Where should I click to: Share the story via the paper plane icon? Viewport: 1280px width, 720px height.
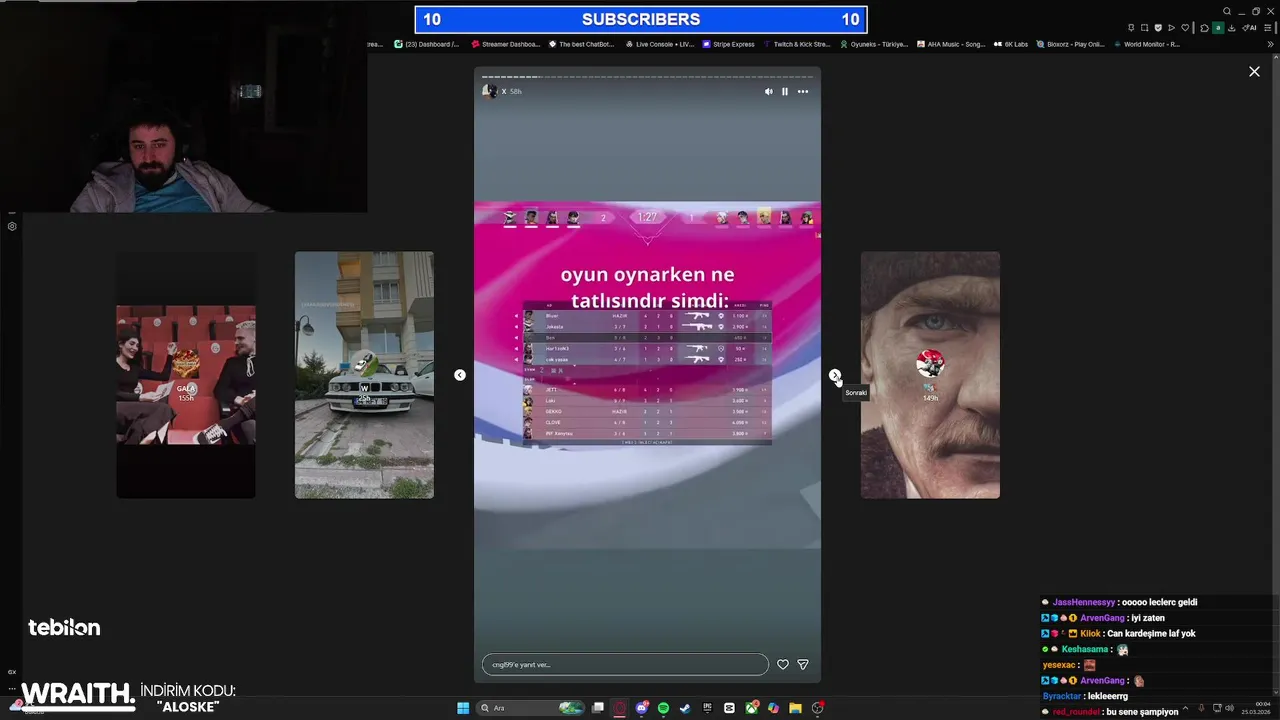(x=803, y=664)
